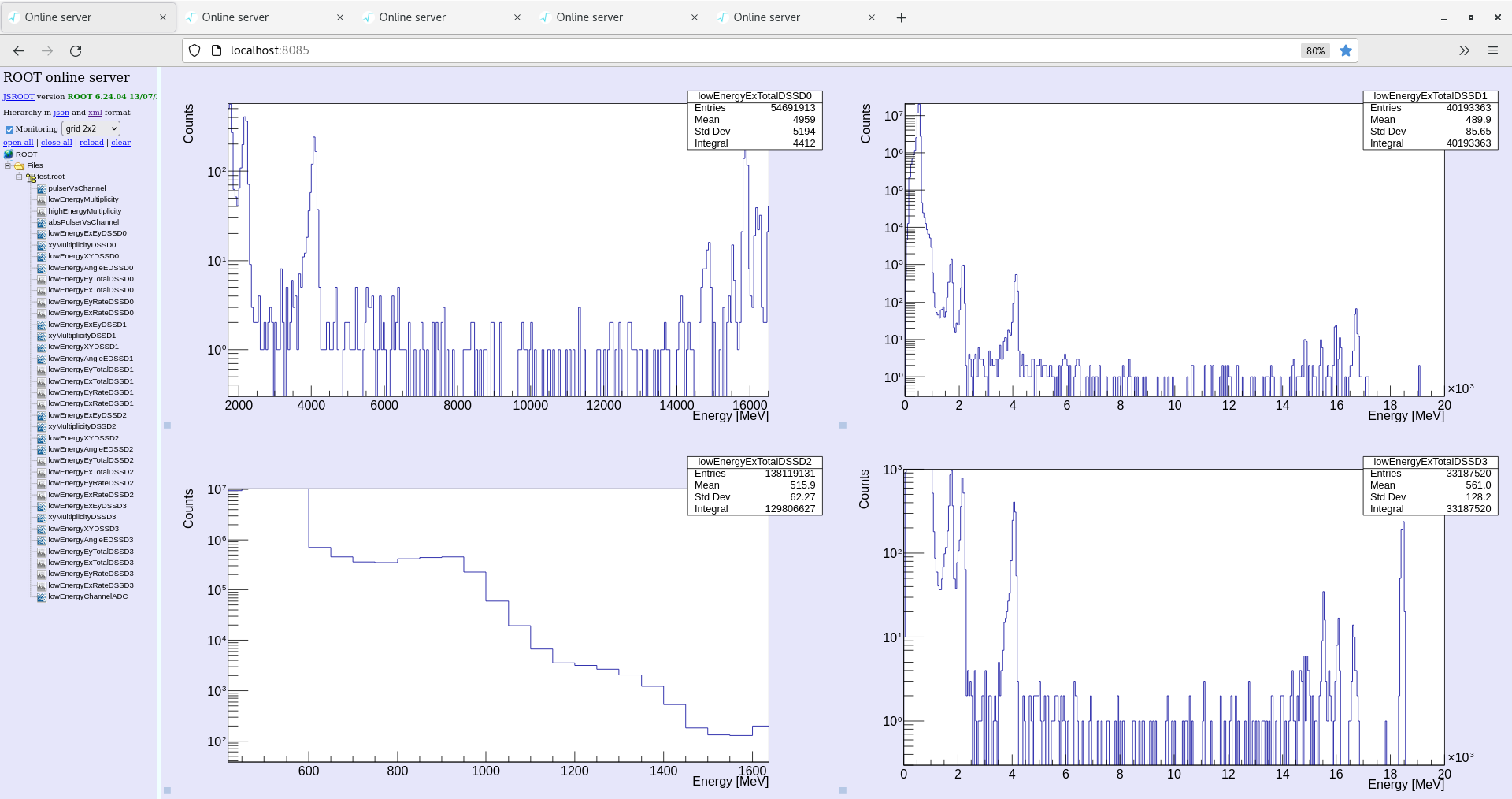Click the shield icon in the address bar
This screenshot has height=799, width=1512.
click(x=194, y=50)
